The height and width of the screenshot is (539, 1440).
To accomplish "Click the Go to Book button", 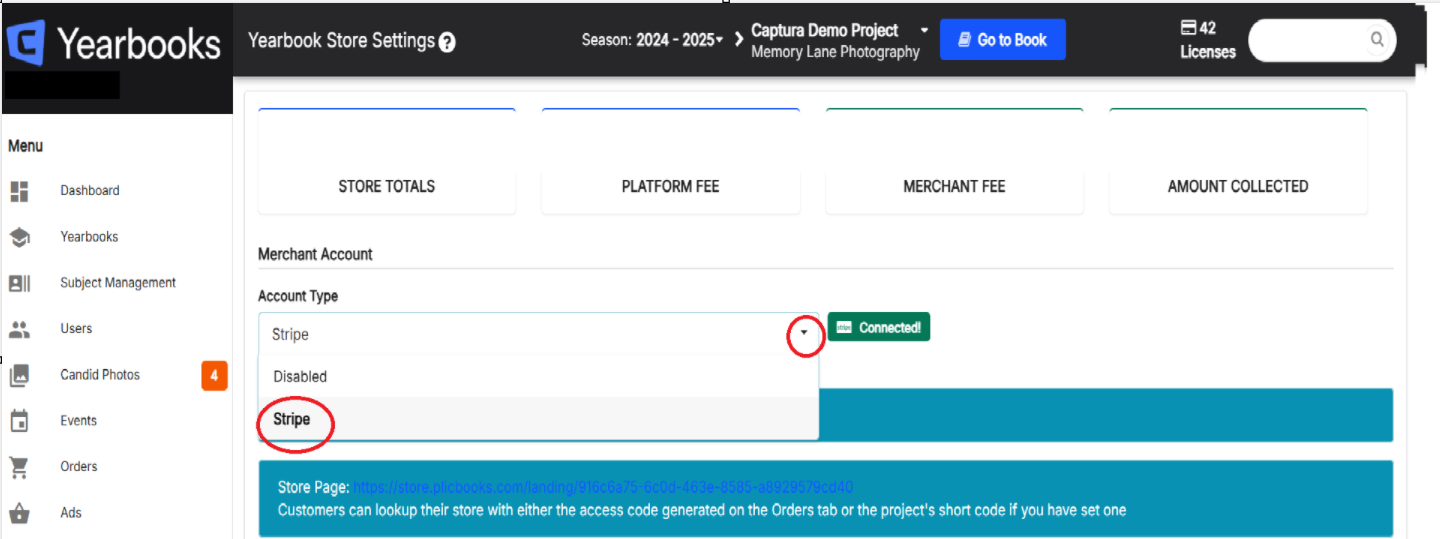I will coord(1002,40).
